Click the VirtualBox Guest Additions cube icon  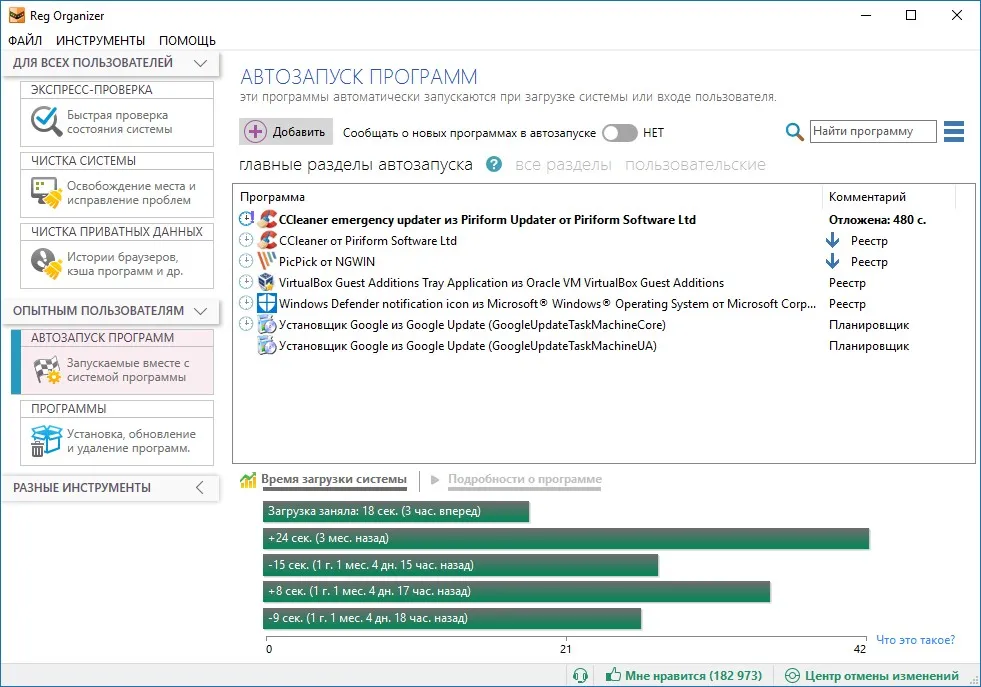pos(267,282)
